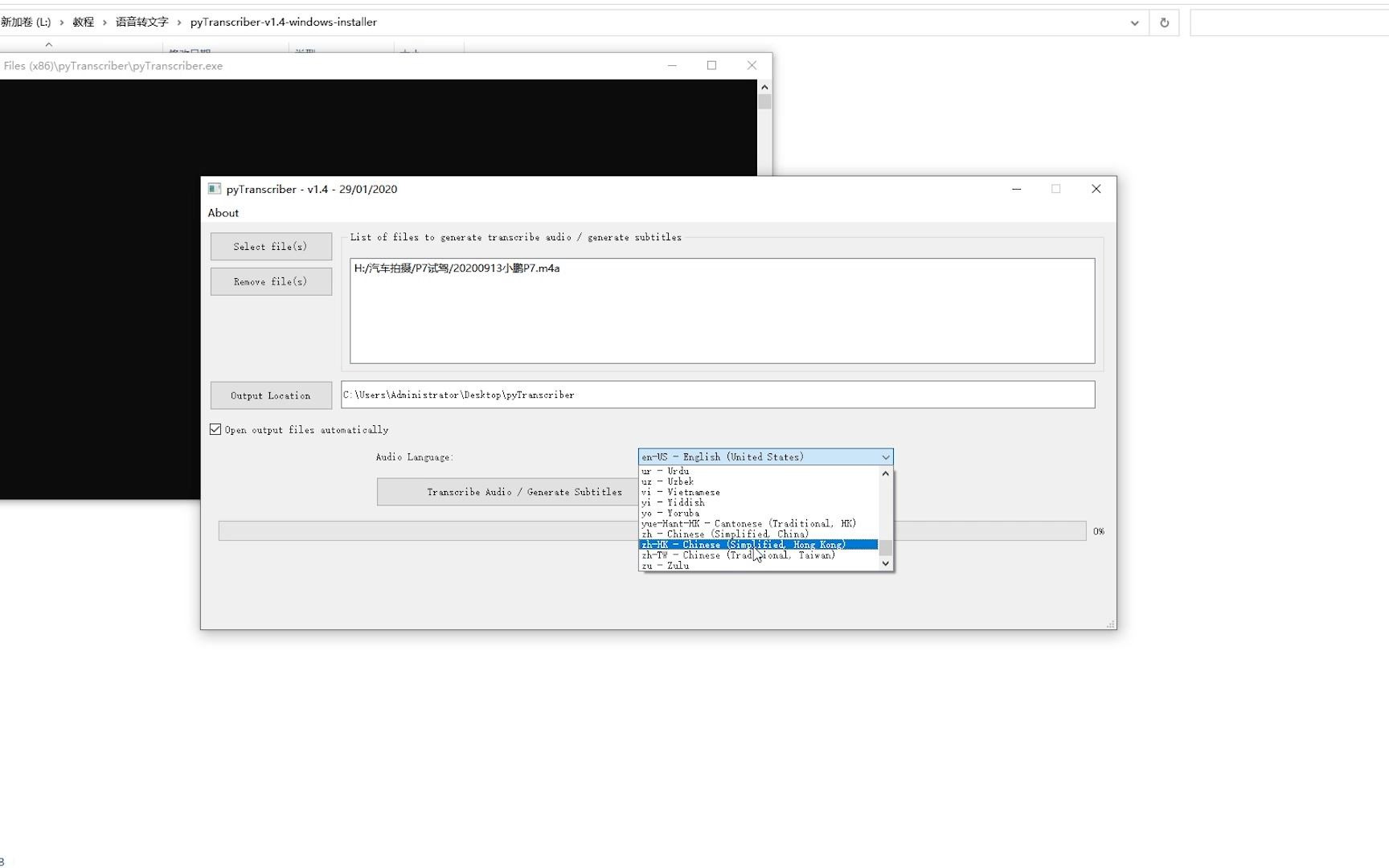
Task: Close the pyTranscriber window
Action: click(1096, 189)
